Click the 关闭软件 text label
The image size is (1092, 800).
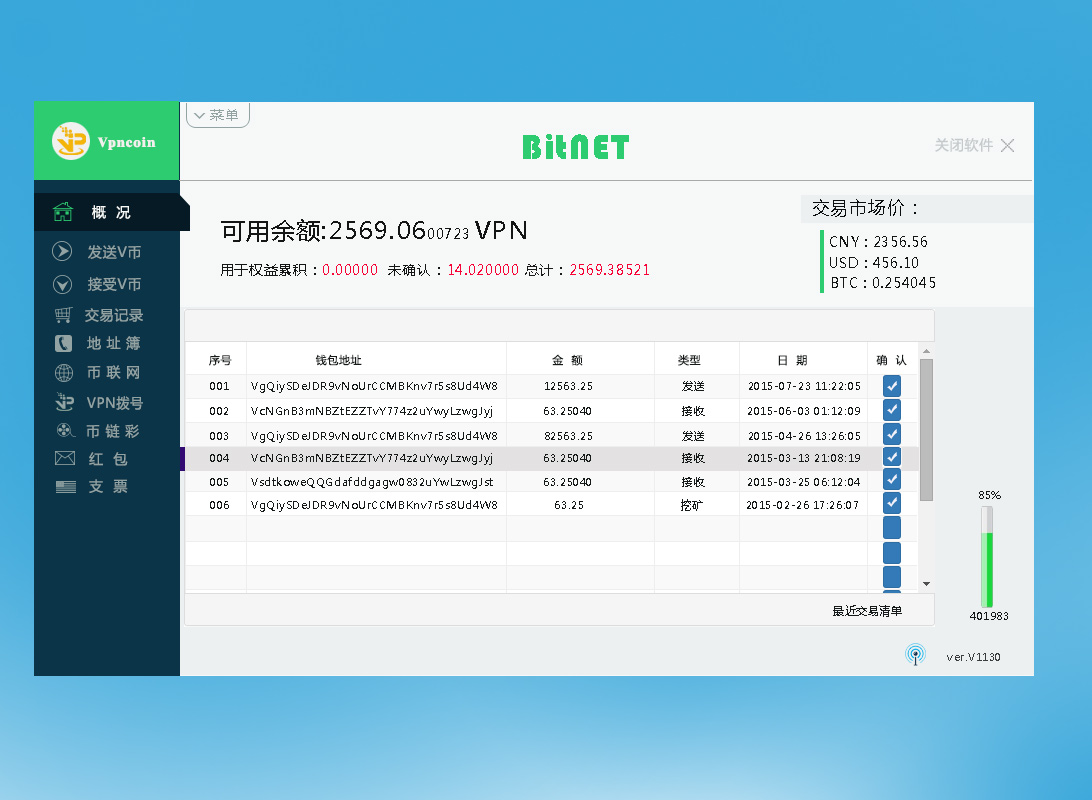tap(963, 145)
